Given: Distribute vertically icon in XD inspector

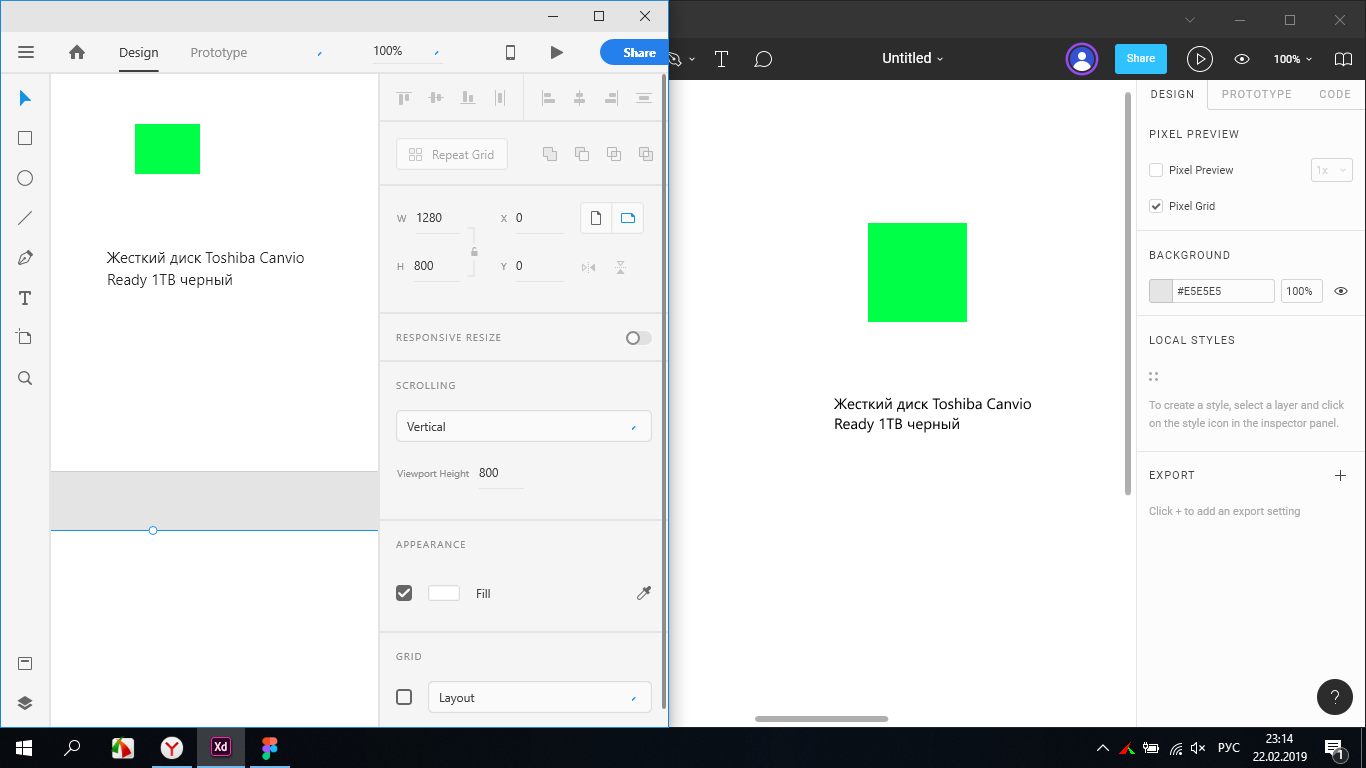Looking at the screenshot, I should pyautogui.click(x=500, y=98).
